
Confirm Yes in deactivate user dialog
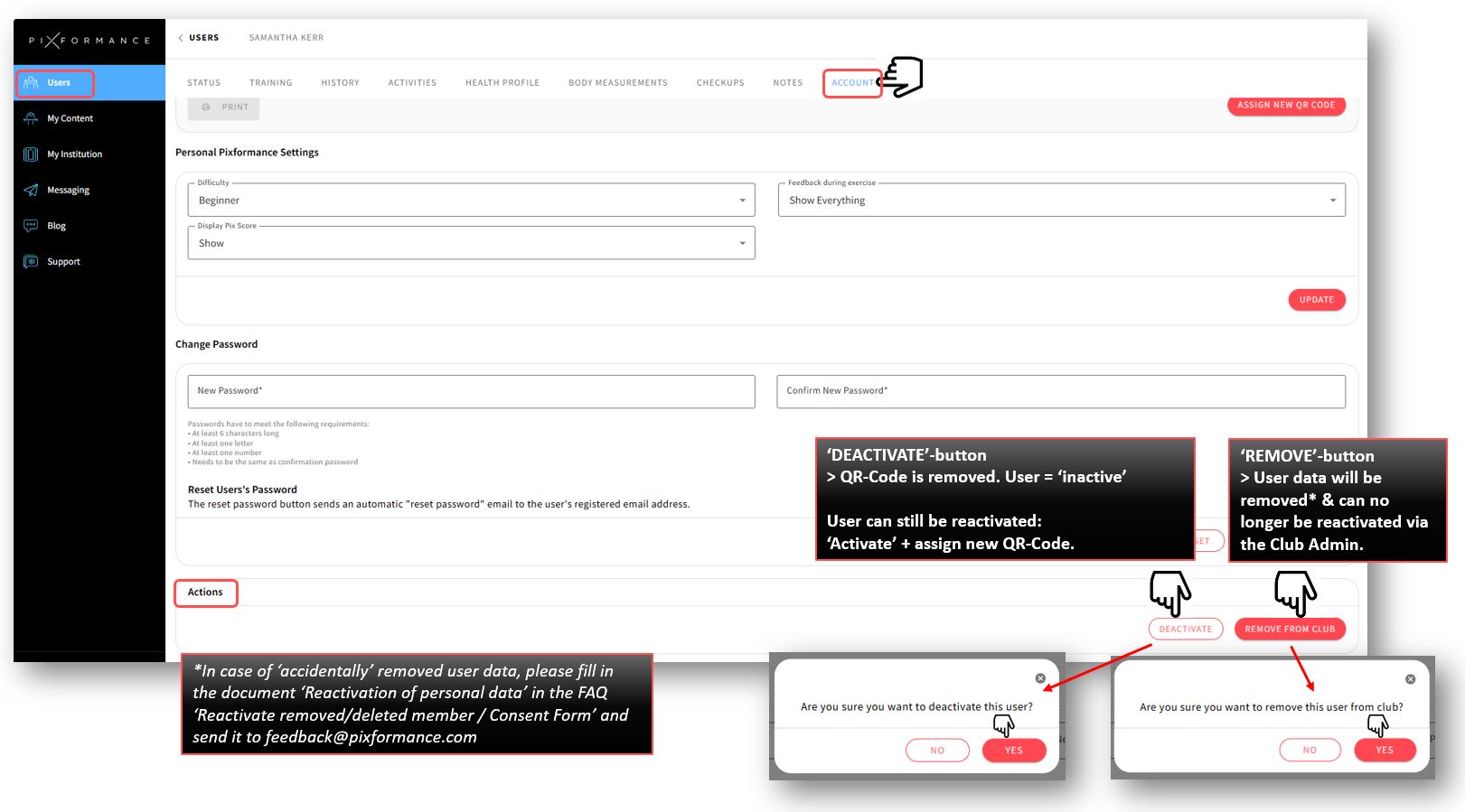pos(1014,751)
